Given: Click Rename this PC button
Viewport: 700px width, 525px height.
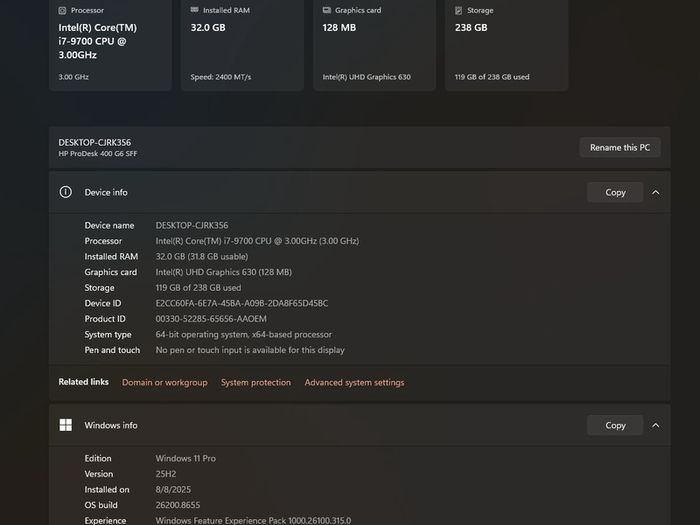Looking at the screenshot, I should point(620,147).
